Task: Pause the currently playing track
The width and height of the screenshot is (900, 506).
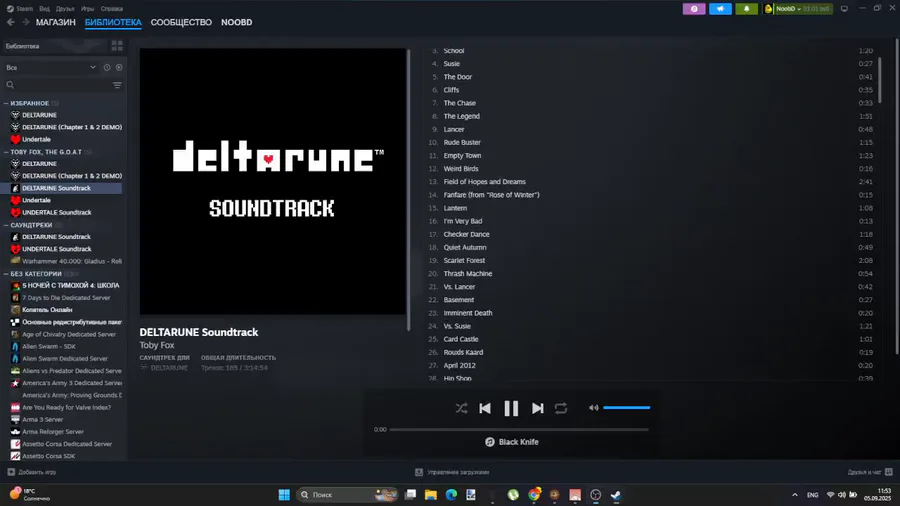Action: [511, 408]
